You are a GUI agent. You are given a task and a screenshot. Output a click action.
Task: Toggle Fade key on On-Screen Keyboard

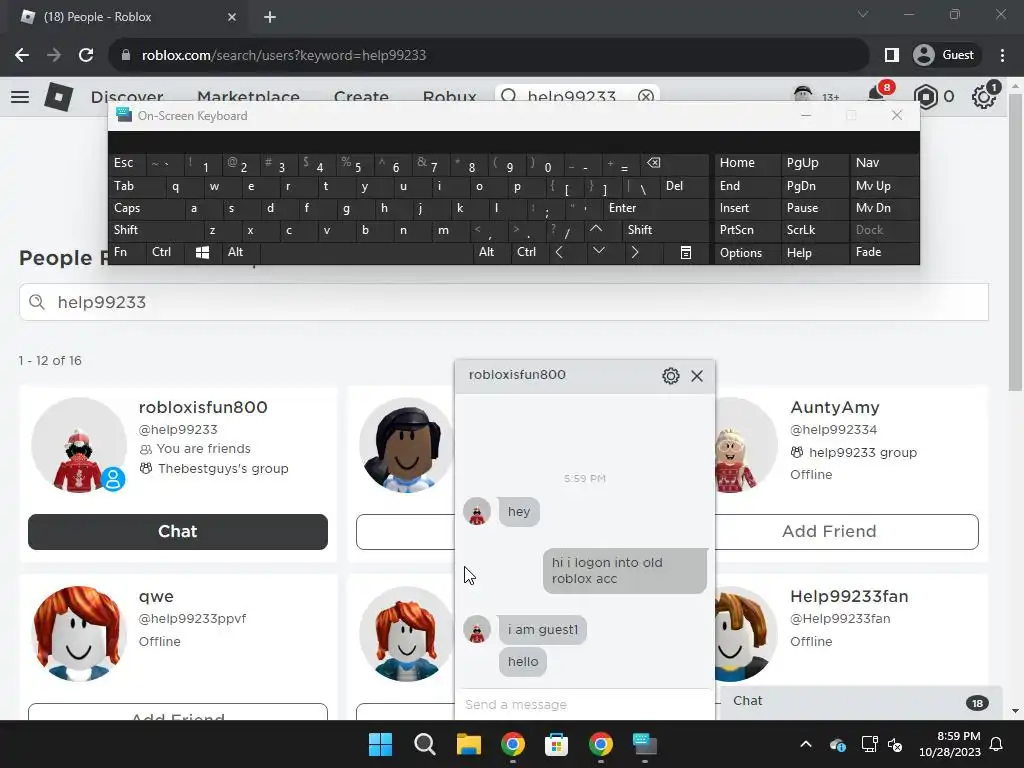(x=883, y=252)
